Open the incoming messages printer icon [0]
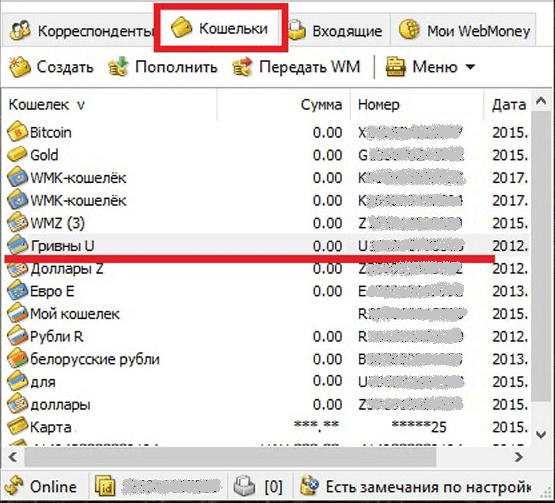Viewport: 555px width, 503px height. tap(244, 486)
